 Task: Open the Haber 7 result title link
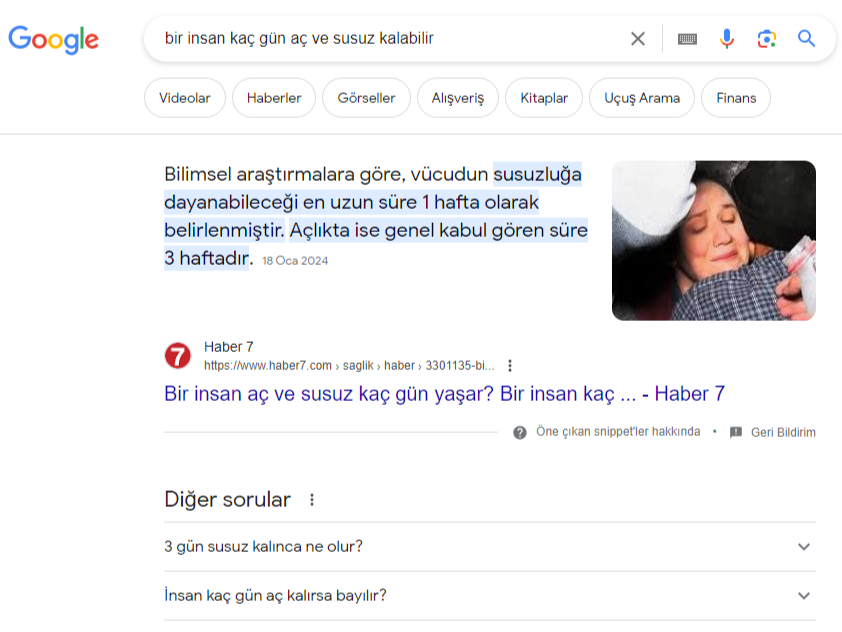[444, 394]
